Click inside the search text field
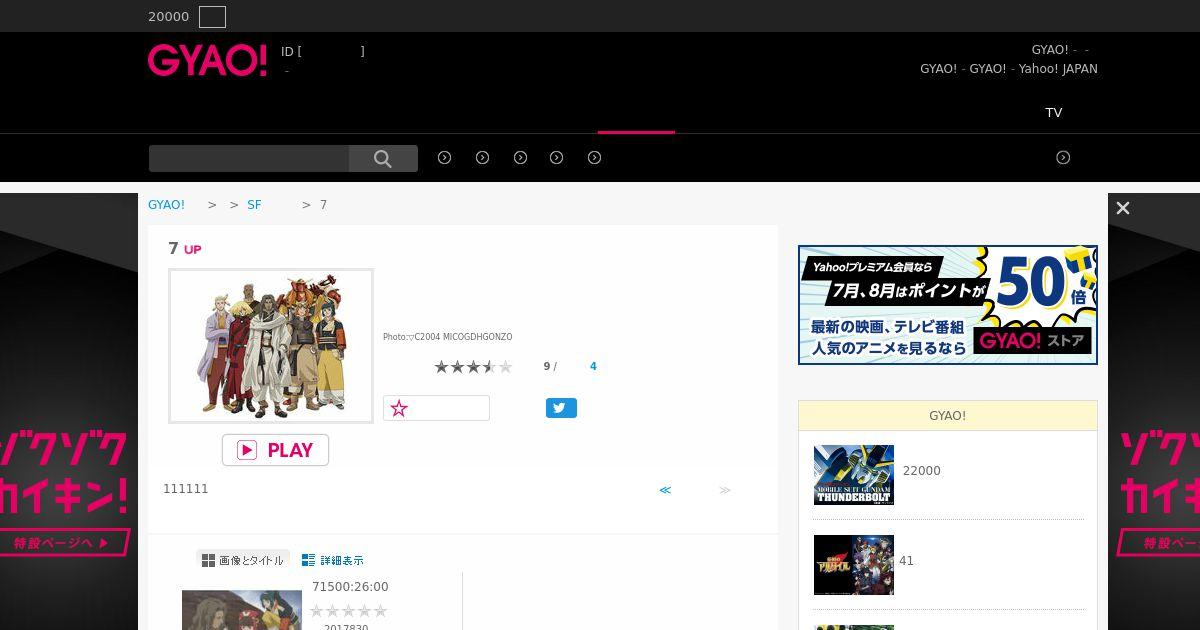1200x630 pixels. click(x=249, y=158)
